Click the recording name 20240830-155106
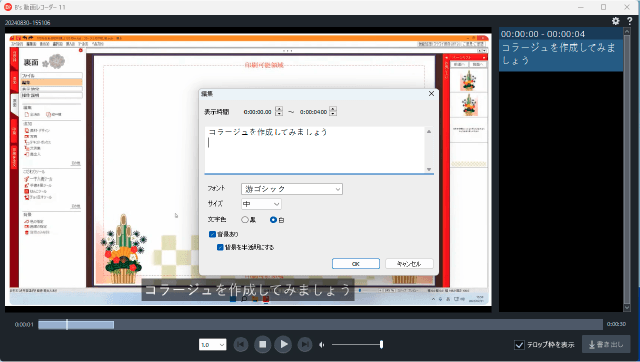Screen dimensions: 640x362 click(28, 22)
